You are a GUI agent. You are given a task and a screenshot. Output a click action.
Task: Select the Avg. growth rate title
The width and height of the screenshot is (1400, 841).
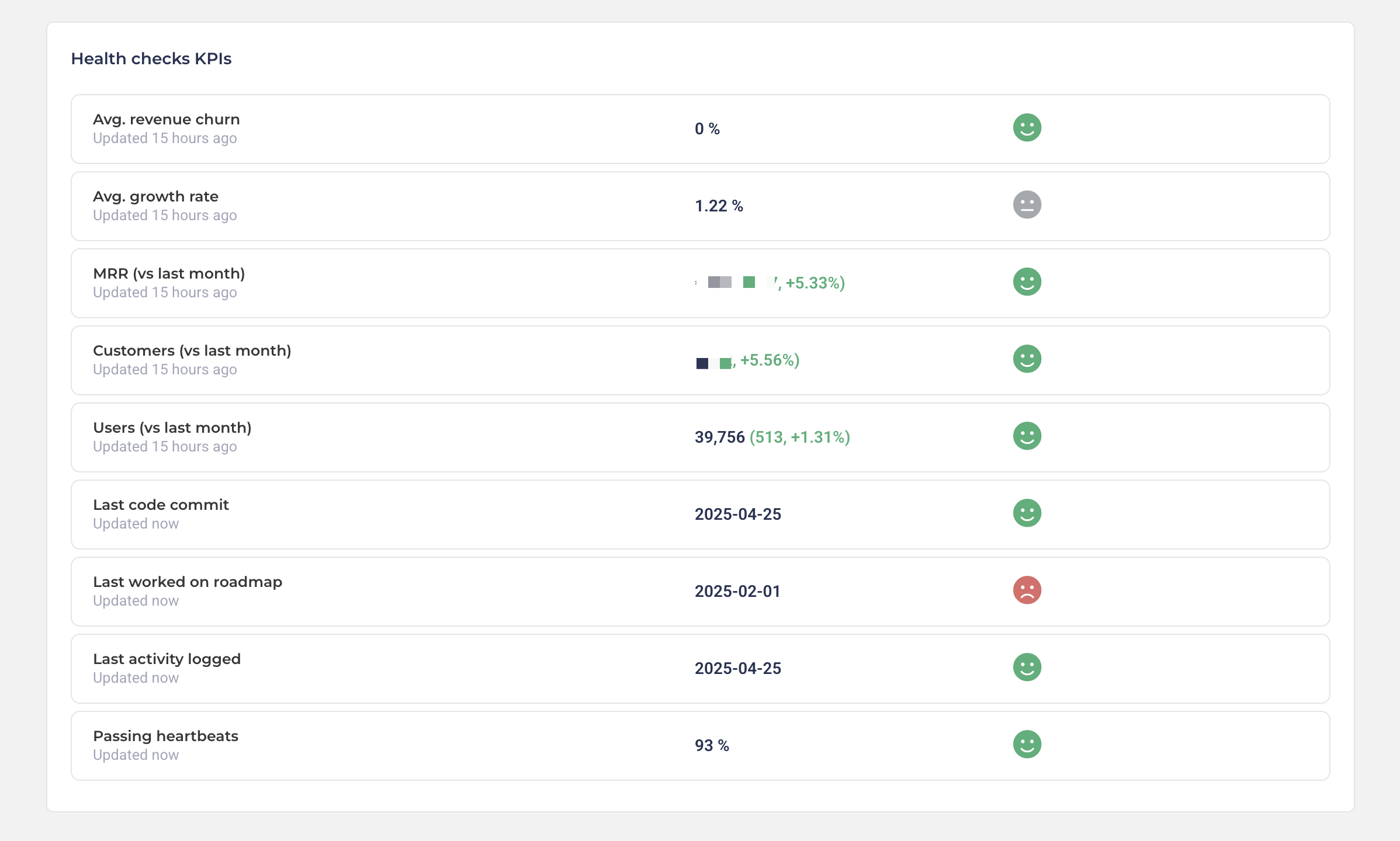[155, 197]
